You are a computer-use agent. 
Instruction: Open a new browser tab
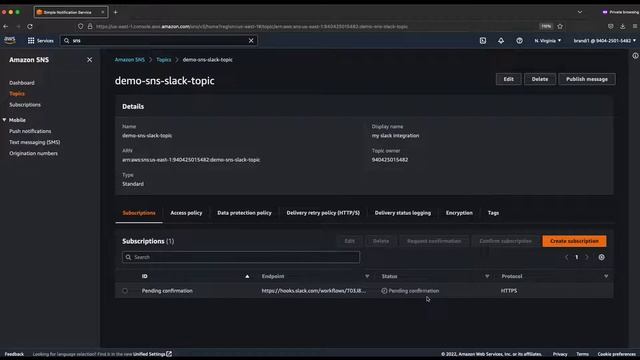click(116, 12)
